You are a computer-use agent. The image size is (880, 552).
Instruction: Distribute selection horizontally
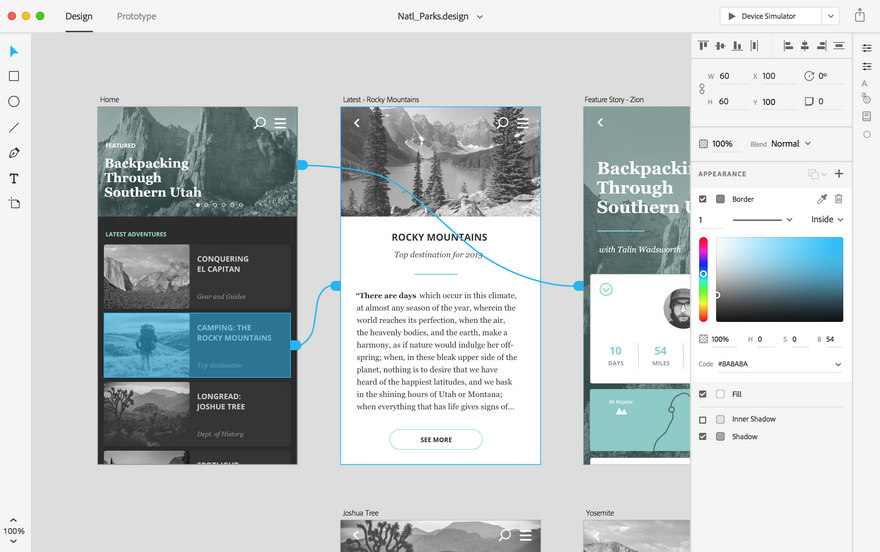point(754,45)
